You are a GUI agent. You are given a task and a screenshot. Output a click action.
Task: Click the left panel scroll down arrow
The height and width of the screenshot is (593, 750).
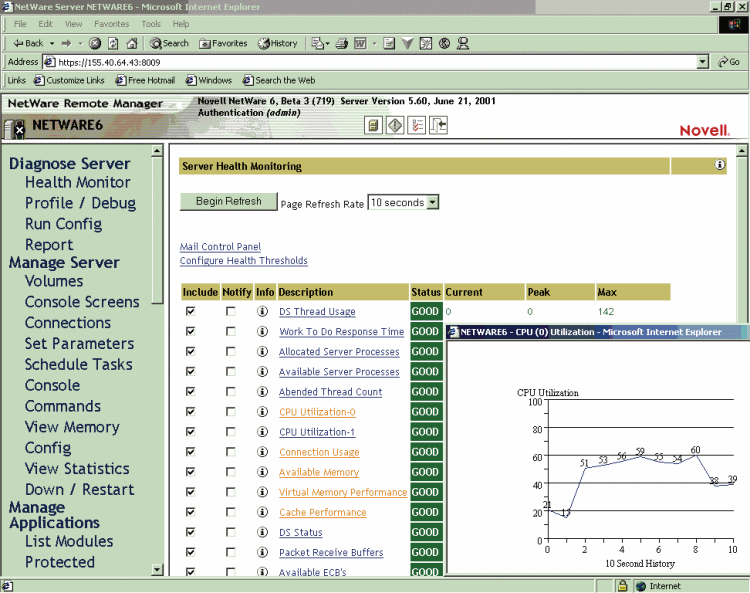[157, 569]
